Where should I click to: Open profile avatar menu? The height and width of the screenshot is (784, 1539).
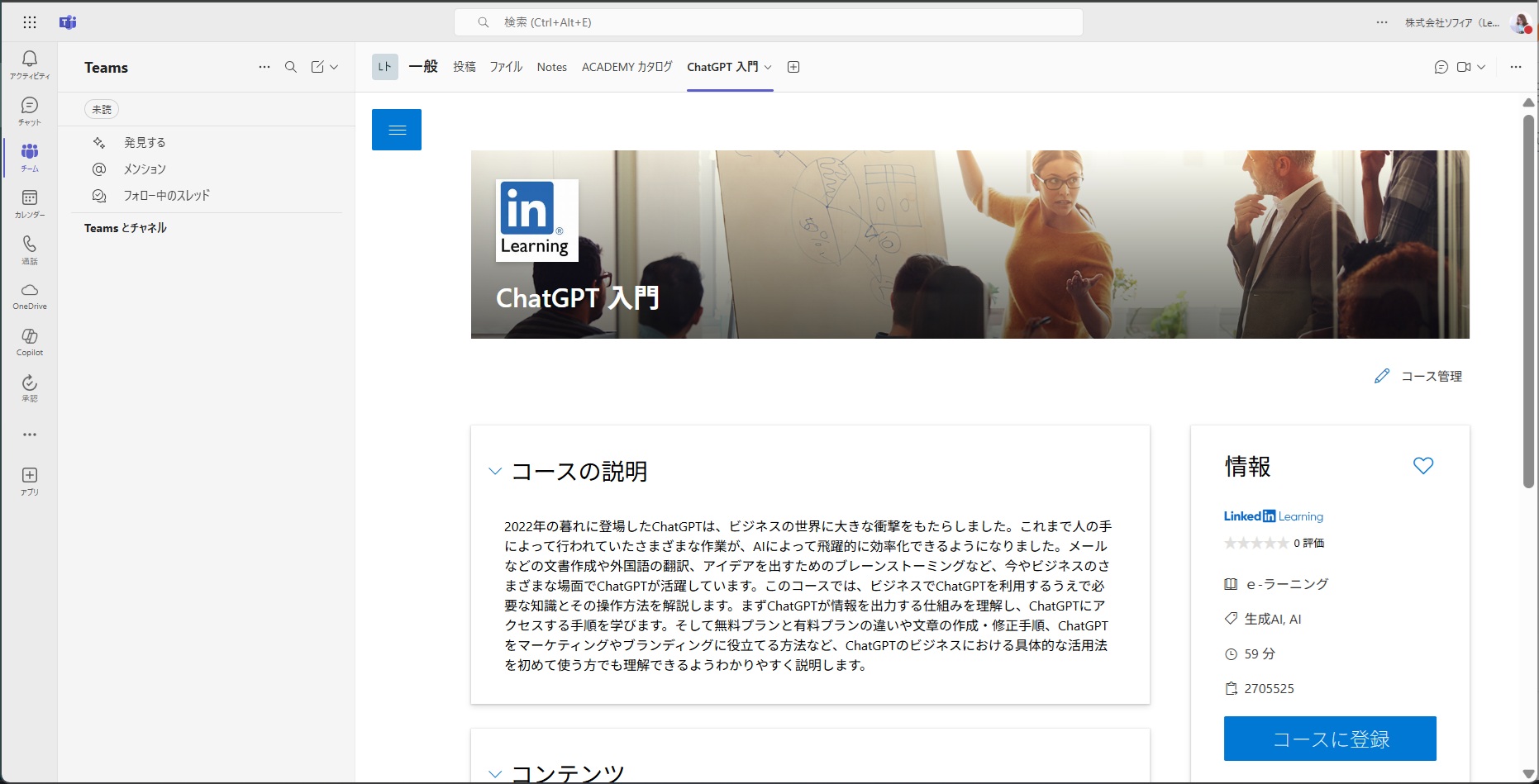click(x=1521, y=23)
